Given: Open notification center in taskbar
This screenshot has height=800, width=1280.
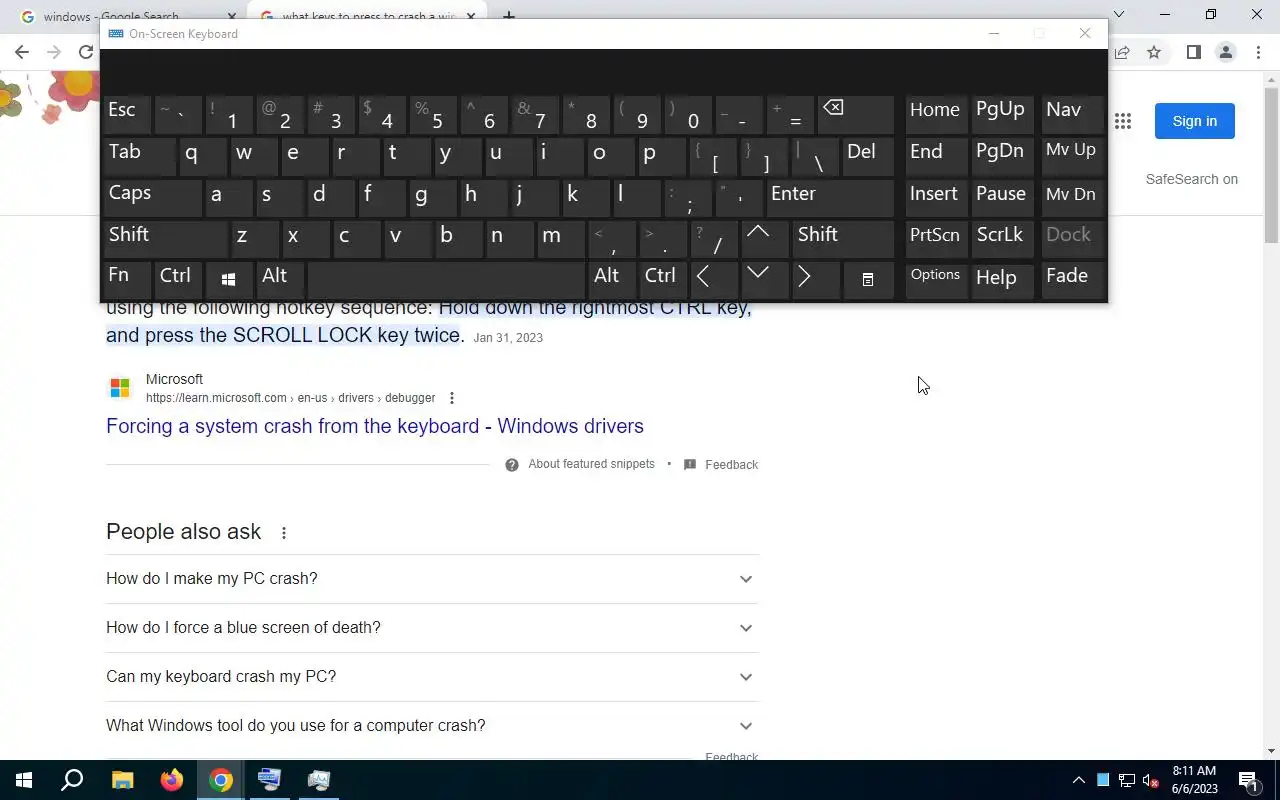Looking at the screenshot, I should click(x=1248, y=780).
